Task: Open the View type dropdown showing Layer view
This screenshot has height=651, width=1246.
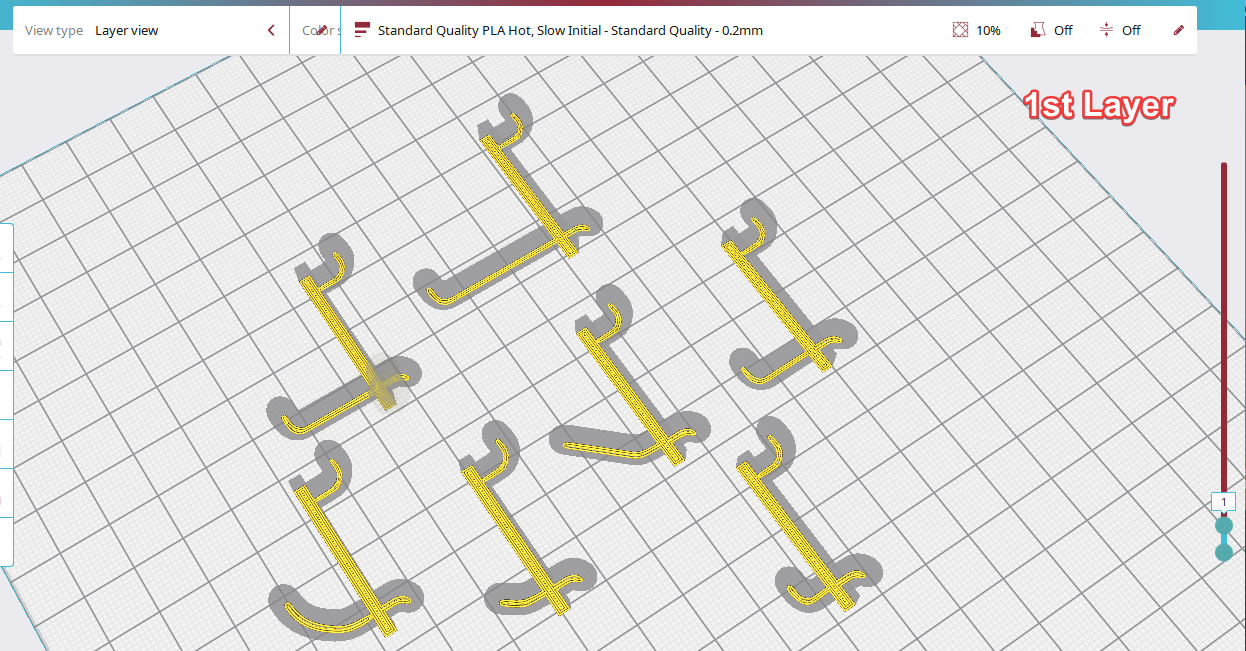Action: tap(151, 30)
